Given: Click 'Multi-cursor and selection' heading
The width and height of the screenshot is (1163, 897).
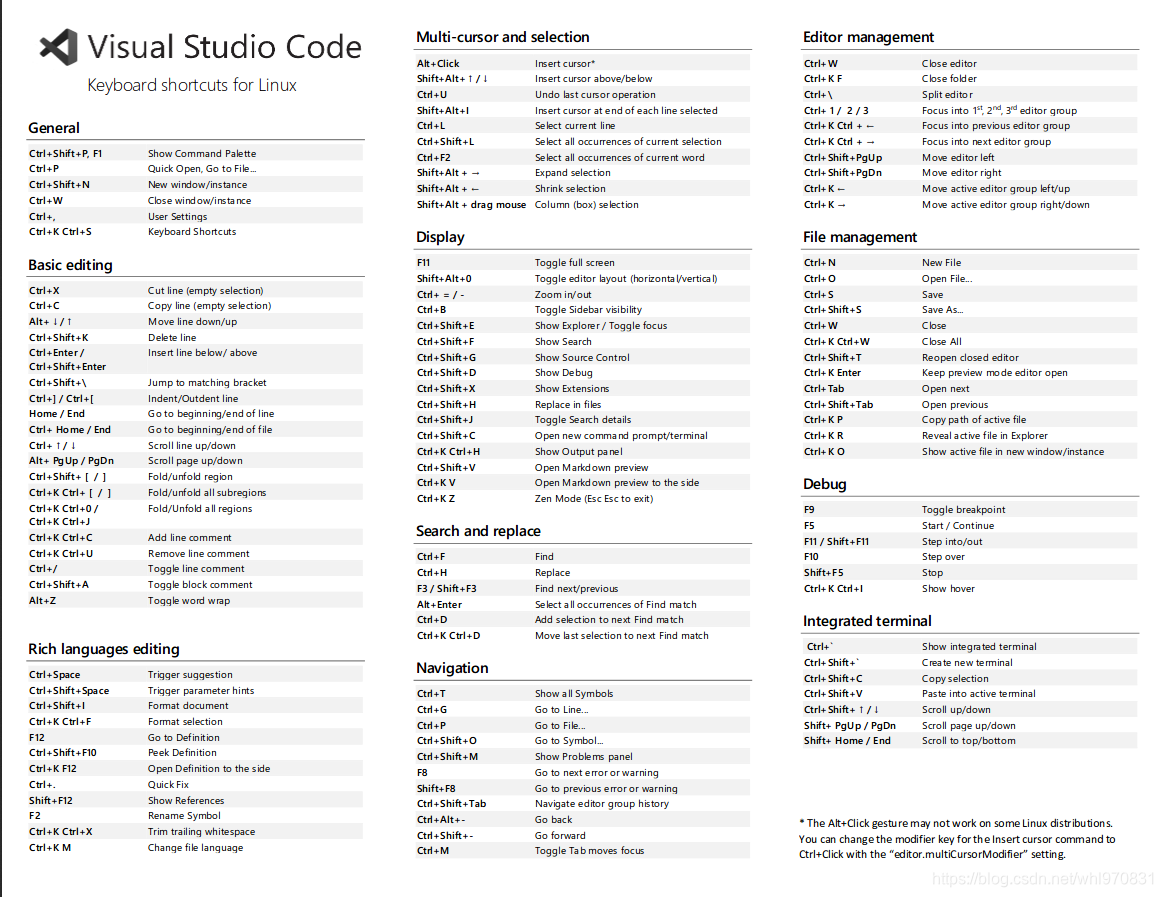Looking at the screenshot, I should pos(503,37).
